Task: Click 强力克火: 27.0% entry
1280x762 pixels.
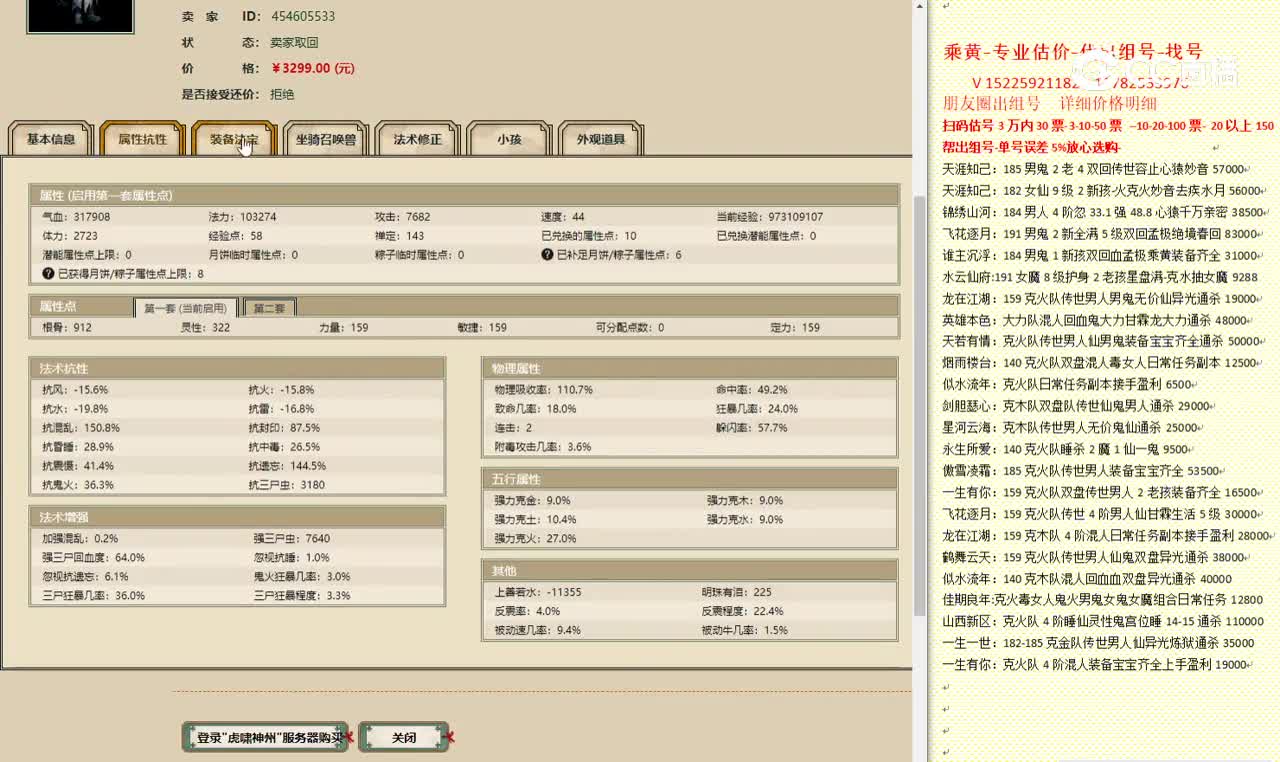Action: (x=535, y=538)
